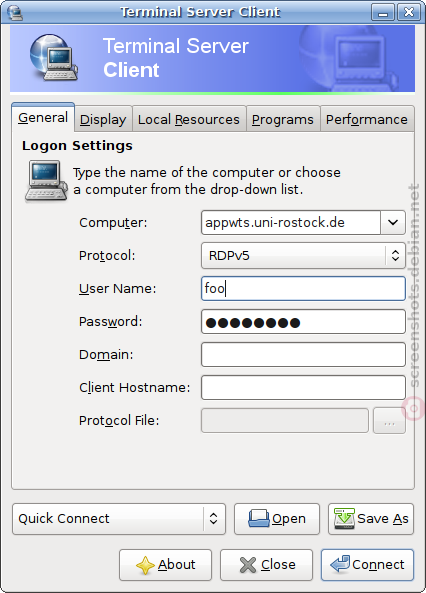Click the printer icon on Open button
Viewport: 426px width, 593px height.
[x=259, y=518]
